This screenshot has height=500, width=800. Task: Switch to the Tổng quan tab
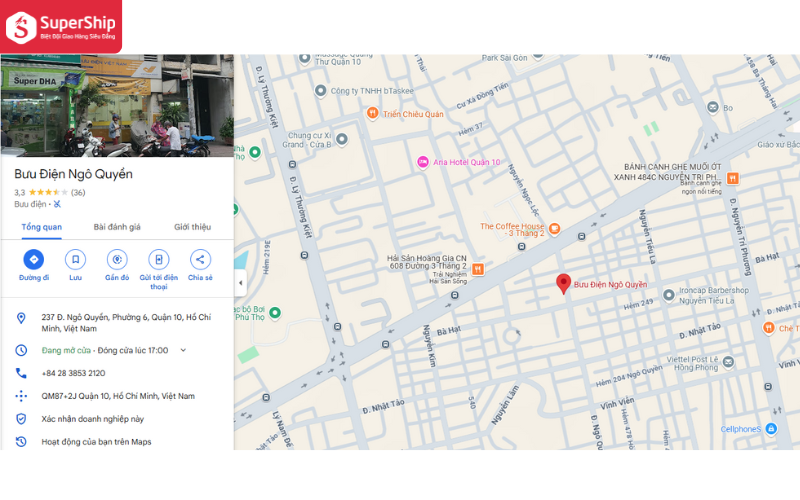(x=41, y=227)
